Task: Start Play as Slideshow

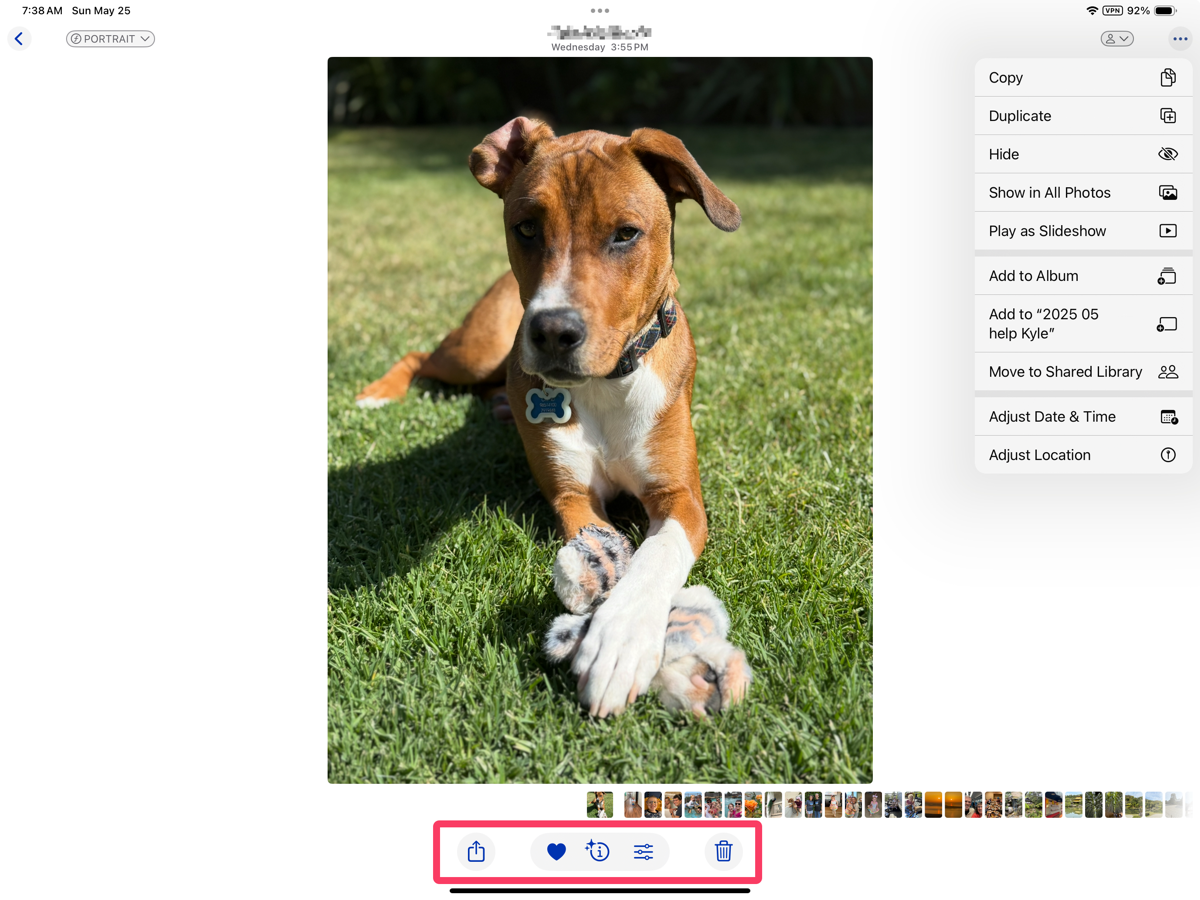Action: (x=1082, y=231)
